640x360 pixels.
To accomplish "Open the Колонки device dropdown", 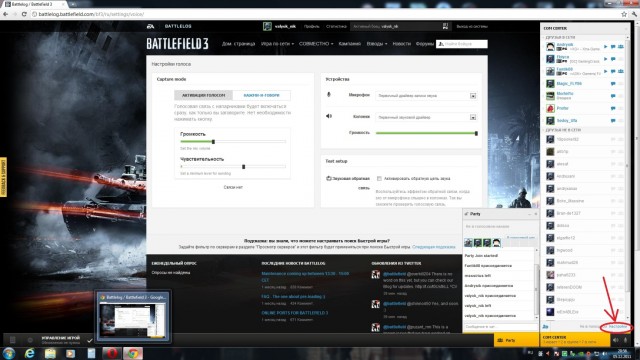I will click(x=426, y=117).
